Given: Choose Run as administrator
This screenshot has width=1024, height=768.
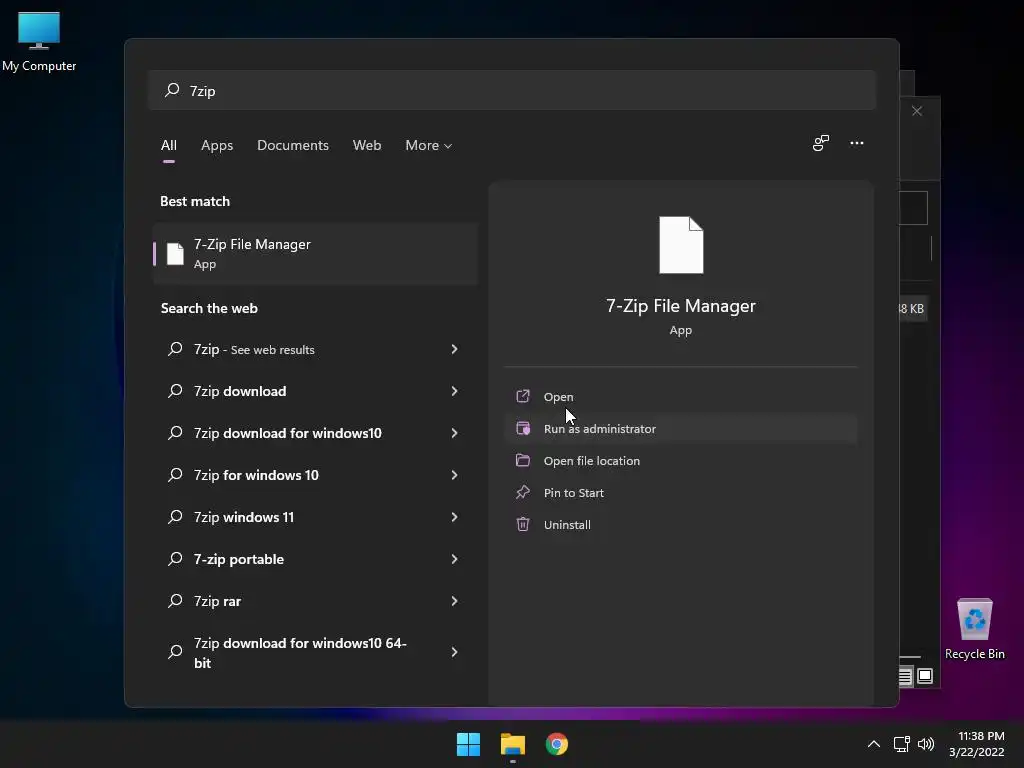Looking at the screenshot, I should [x=680, y=428].
